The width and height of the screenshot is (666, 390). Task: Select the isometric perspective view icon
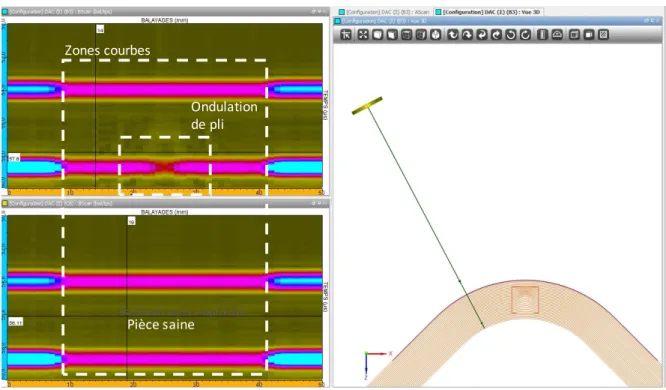pyautogui.click(x=435, y=35)
